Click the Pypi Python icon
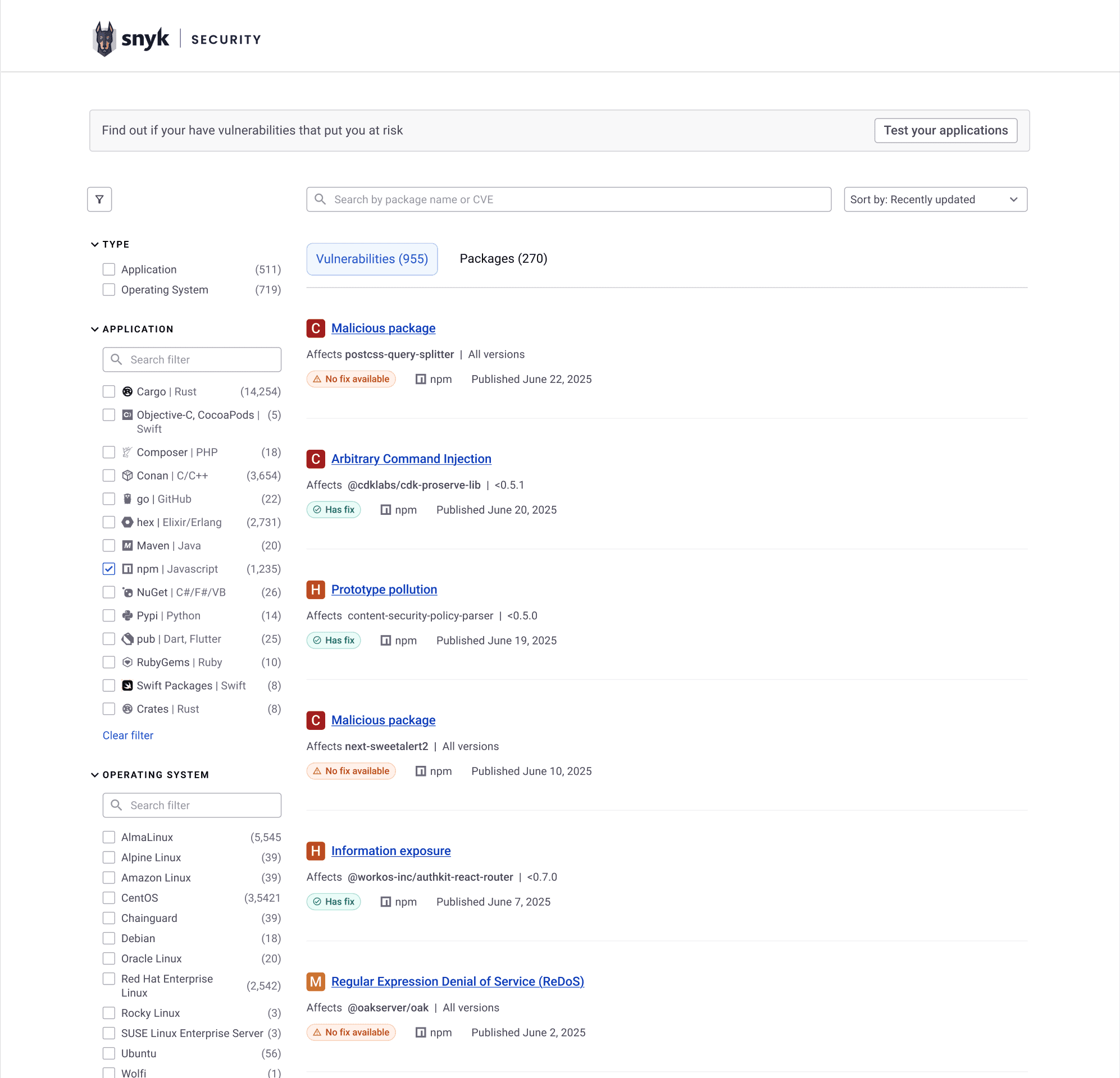This screenshot has height=1078, width=1120. coord(128,615)
